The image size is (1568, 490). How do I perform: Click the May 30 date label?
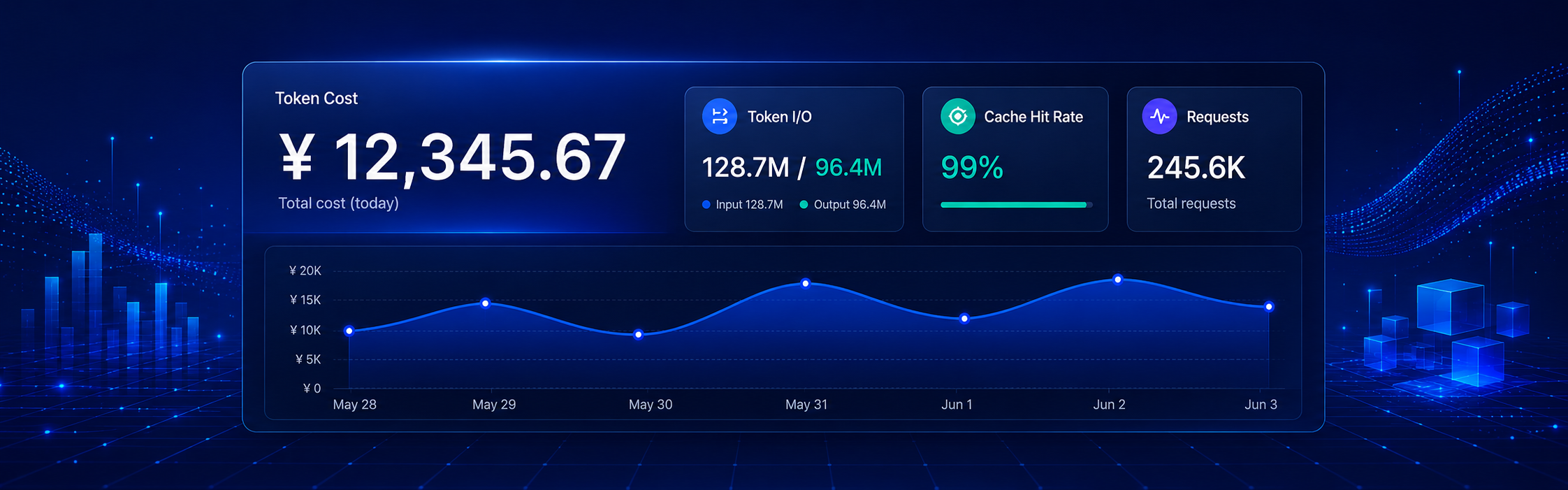tap(651, 405)
